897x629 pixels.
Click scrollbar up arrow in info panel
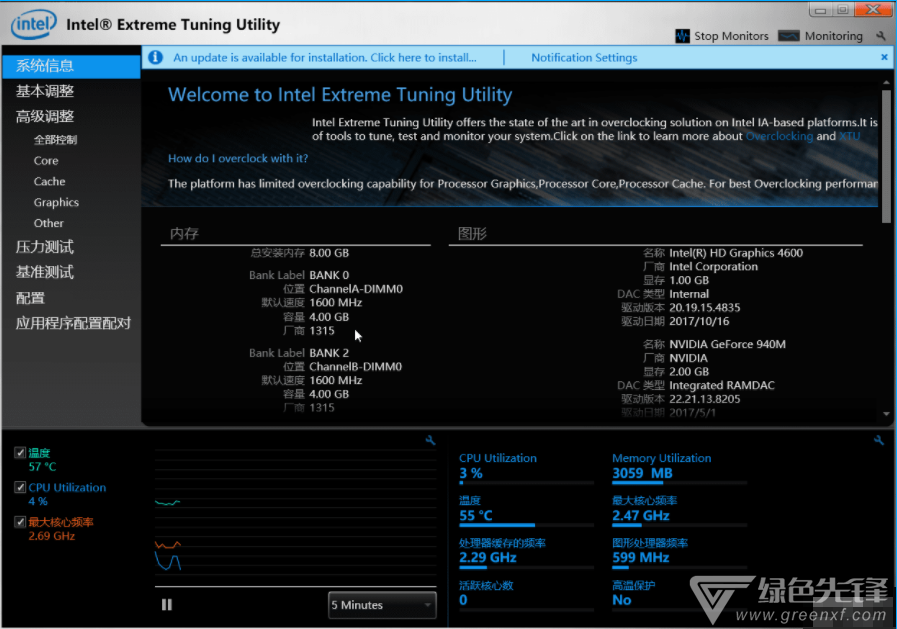pos(886,82)
